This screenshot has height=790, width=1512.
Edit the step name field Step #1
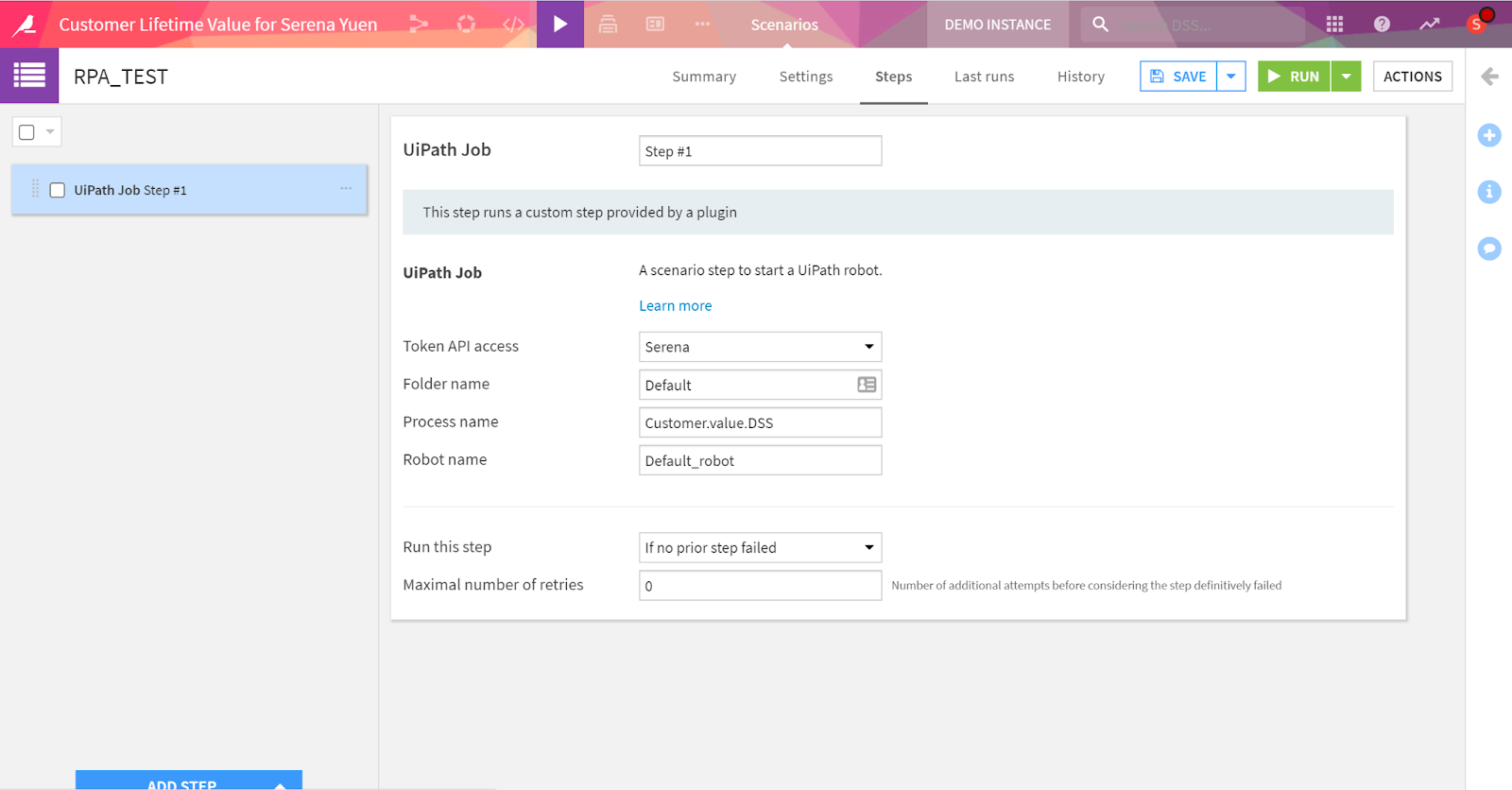point(760,151)
